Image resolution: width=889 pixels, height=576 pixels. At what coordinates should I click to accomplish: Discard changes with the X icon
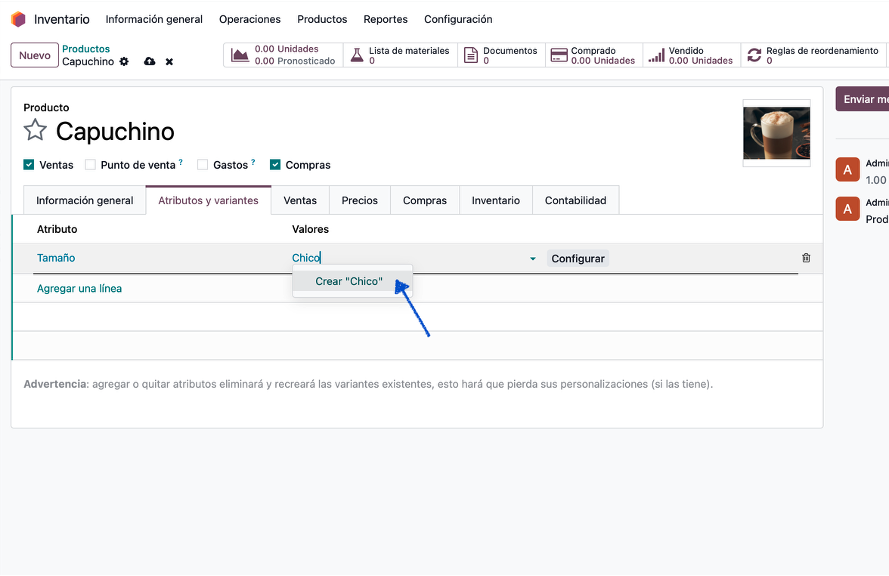click(x=169, y=62)
